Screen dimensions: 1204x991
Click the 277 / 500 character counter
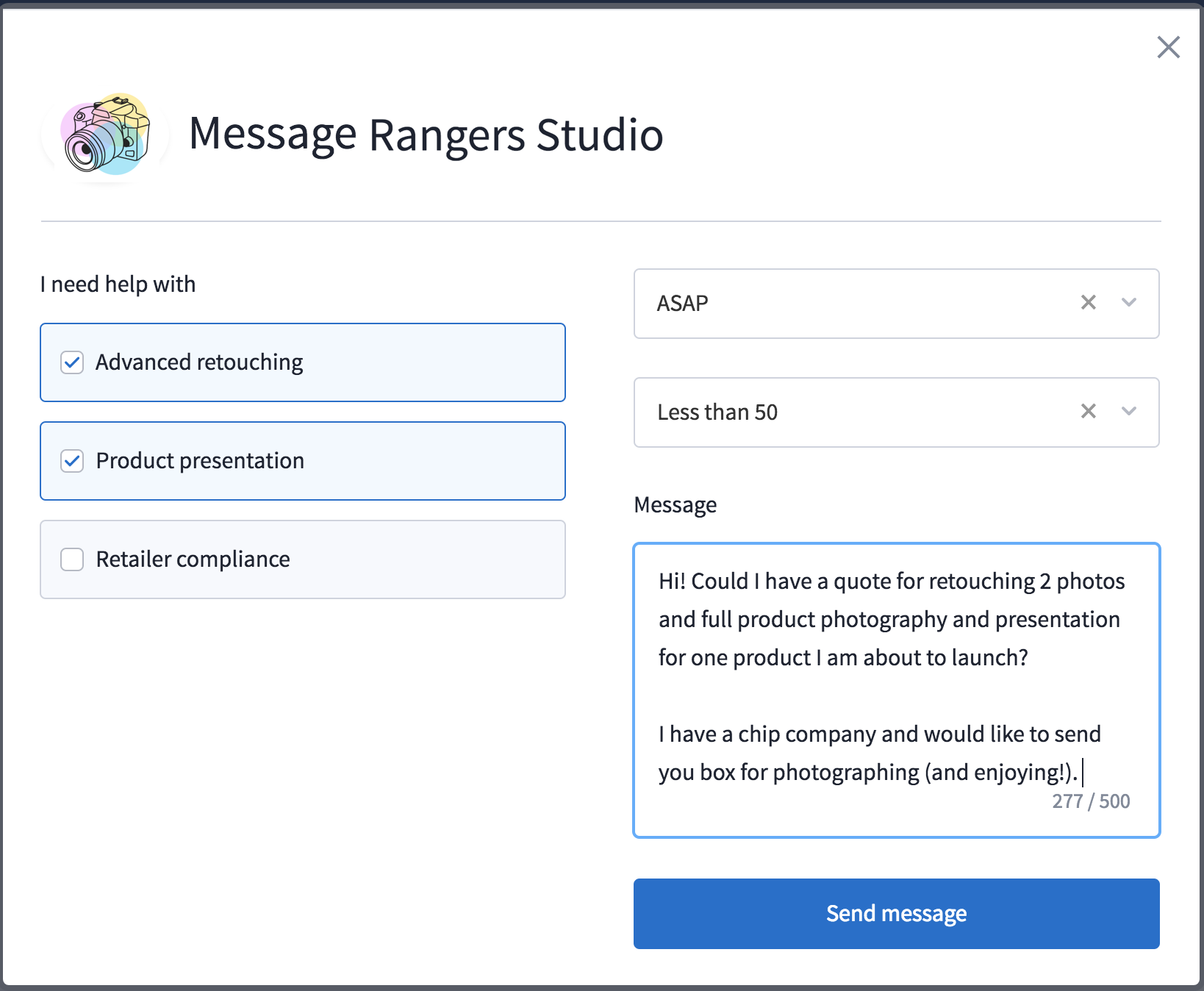pyautogui.click(x=1091, y=801)
